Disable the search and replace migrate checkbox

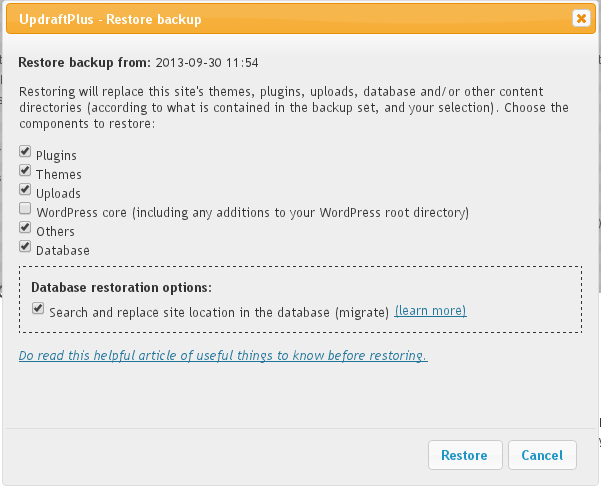pyautogui.click(x=38, y=310)
